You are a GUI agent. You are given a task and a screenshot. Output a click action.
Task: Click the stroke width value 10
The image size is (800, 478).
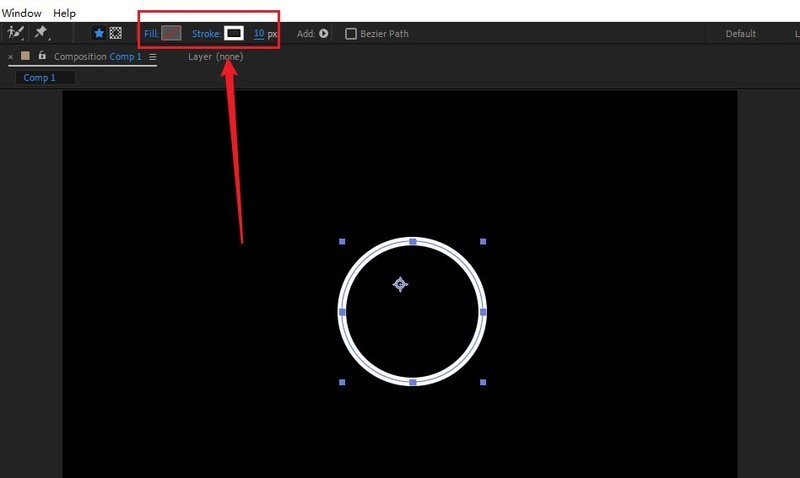(259, 33)
